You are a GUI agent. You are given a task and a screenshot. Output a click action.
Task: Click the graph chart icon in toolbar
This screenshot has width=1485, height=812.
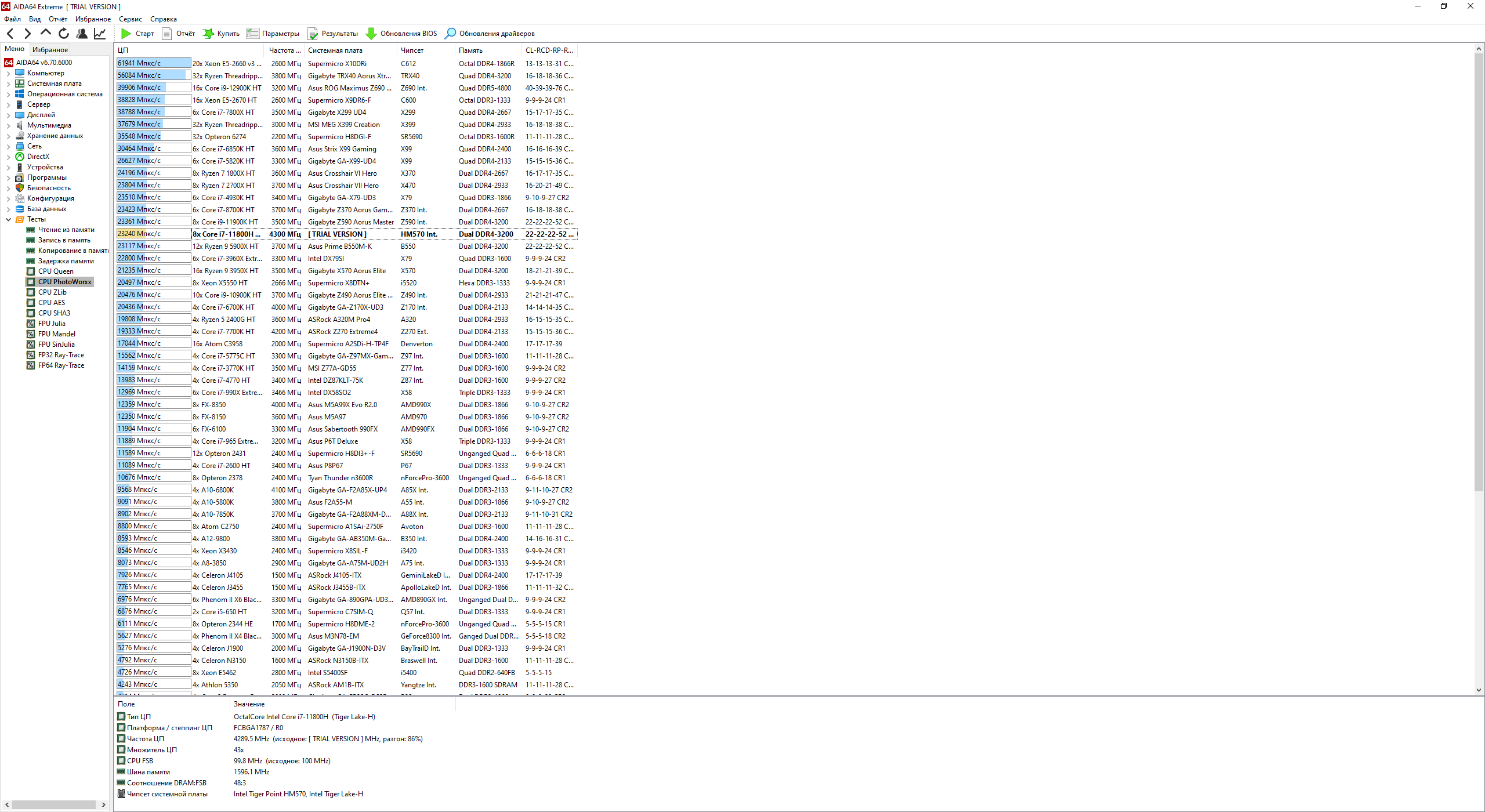pyautogui.click(x=100, y=34)
